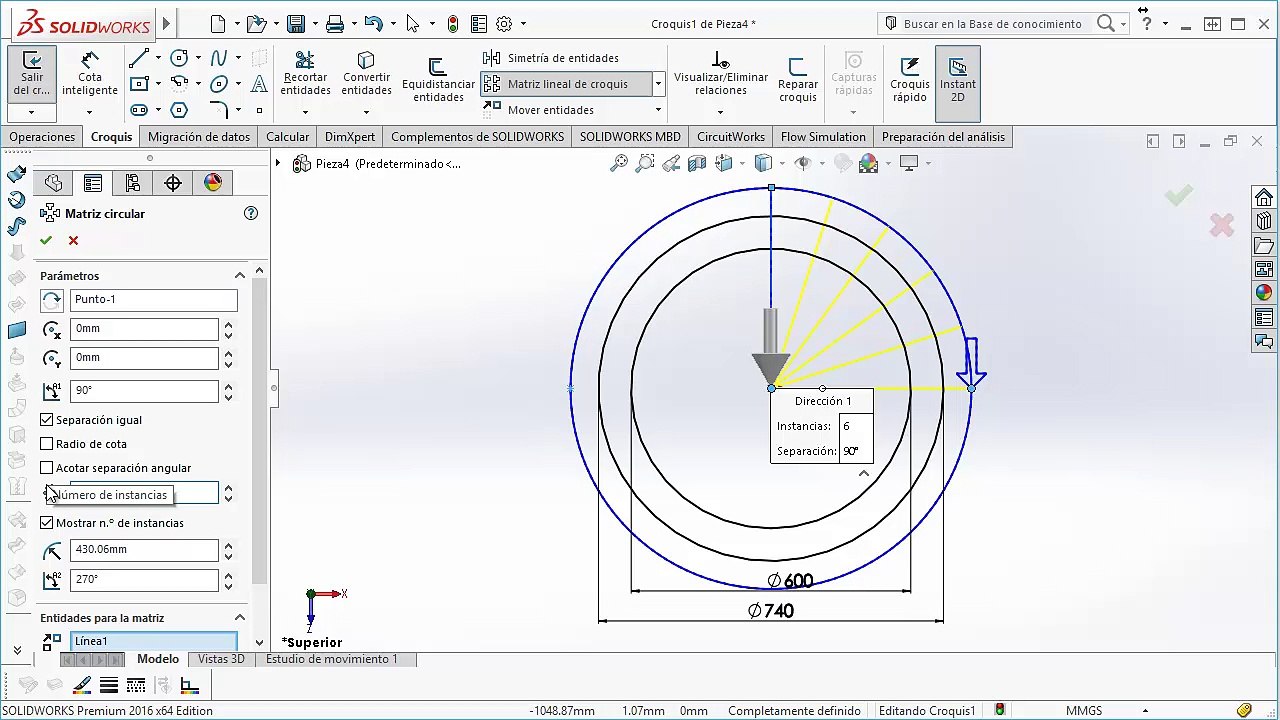Screen dimensions: 1280x720
Task: Expand Matriz lineal de croquis dropdown
Action: coord(658,84)
